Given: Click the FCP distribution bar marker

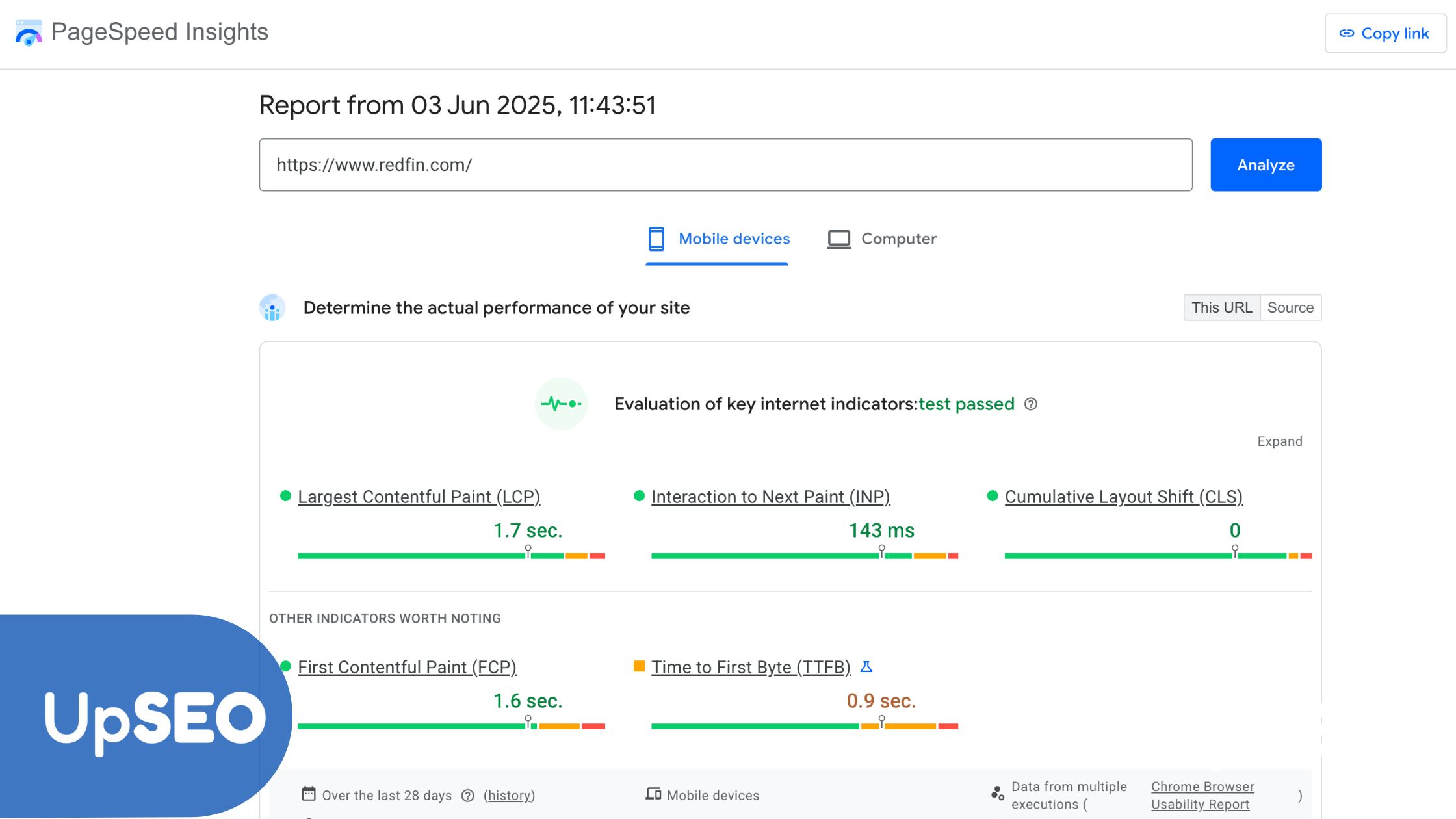Looking at the screenshot, I should pos(528,723).
